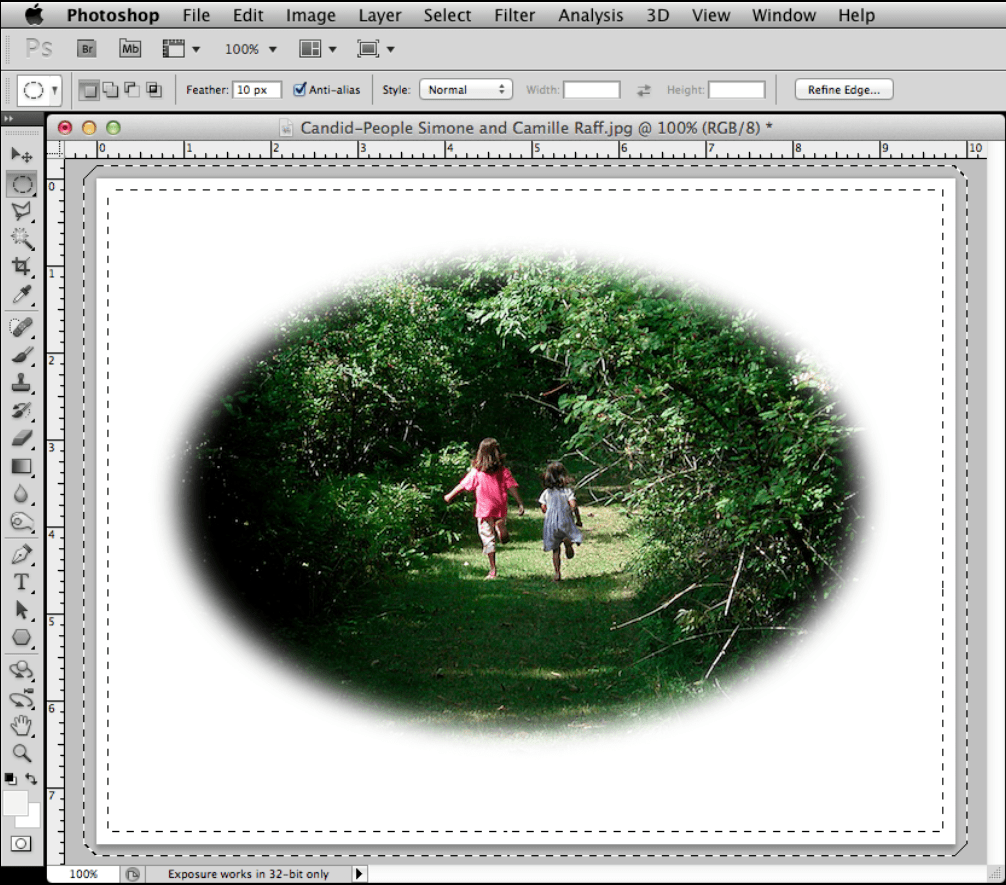Screen dimensions: 1006x885
Task: Click the Feather input field
Action: pos(257,90)
